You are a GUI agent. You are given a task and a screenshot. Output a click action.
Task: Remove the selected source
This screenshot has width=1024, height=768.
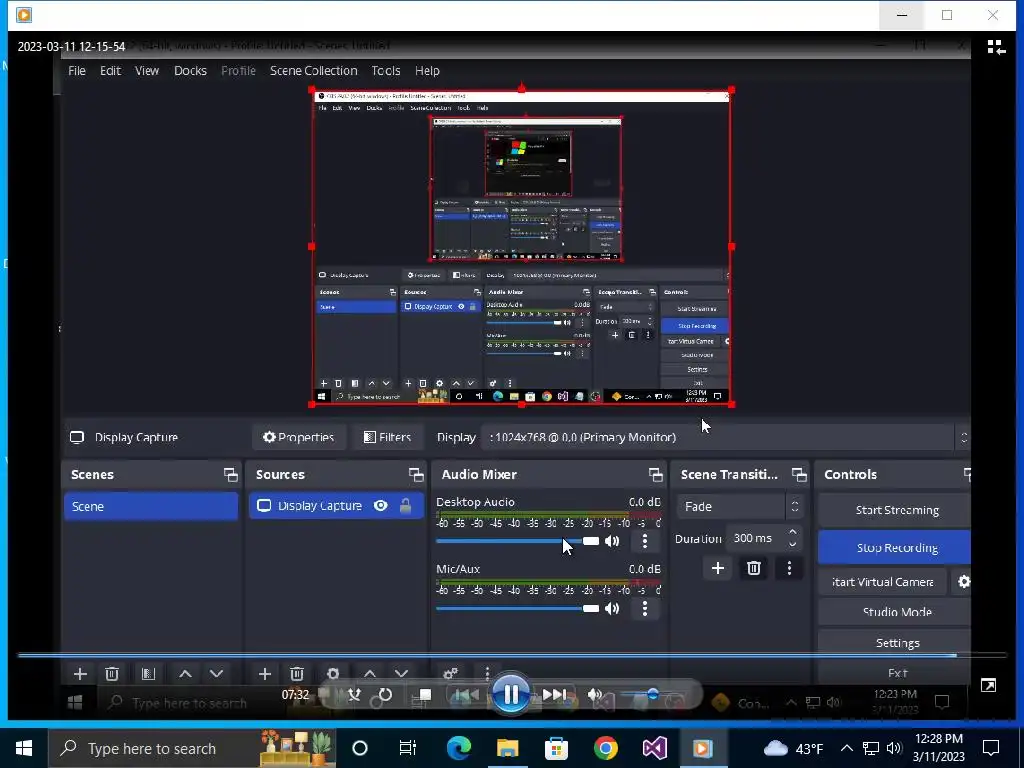296,674
